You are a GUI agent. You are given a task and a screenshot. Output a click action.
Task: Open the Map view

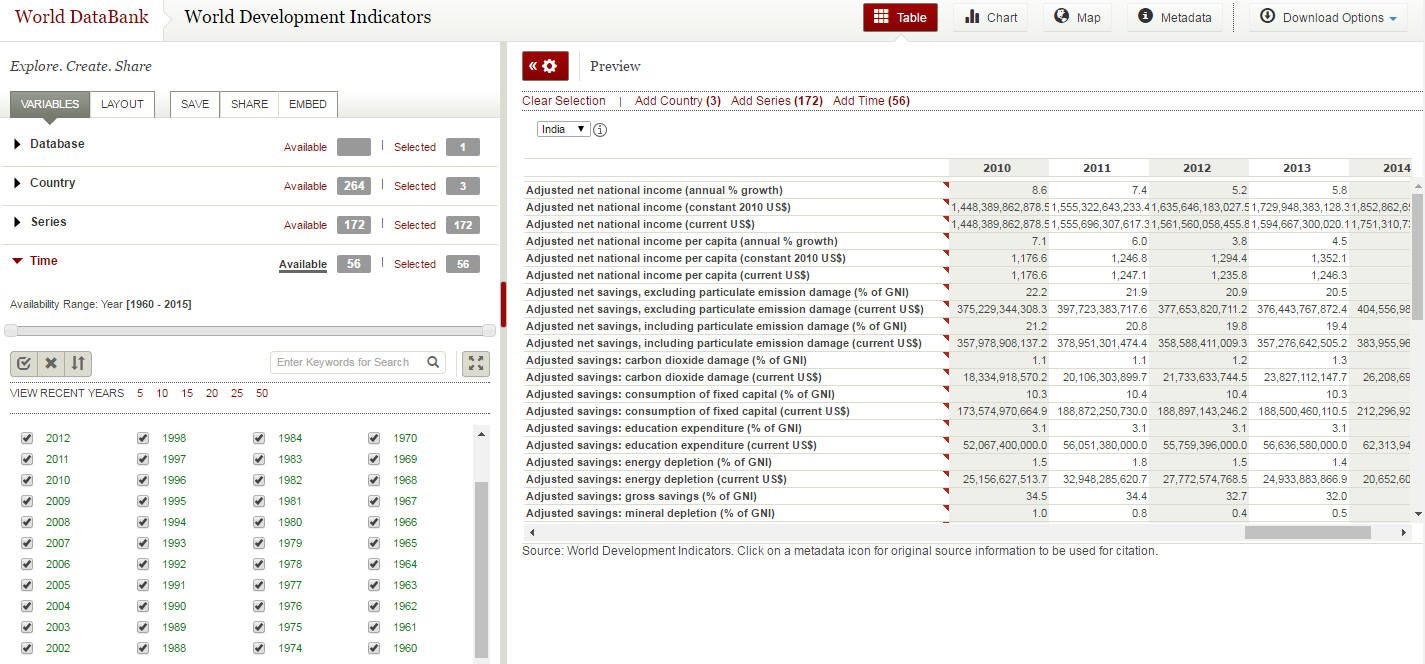[1077, 17]
